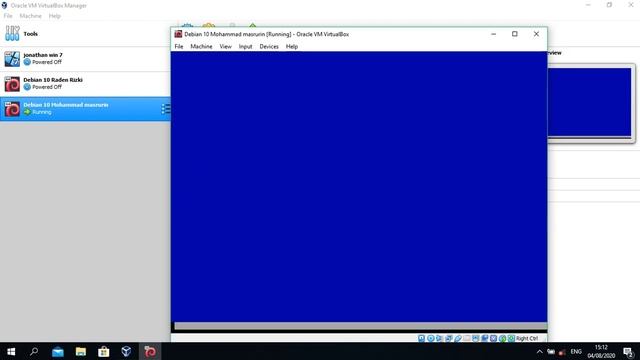Click the CPU features indicator in the VM status bar
Image resolution: width=640 pixels, height=360 pixels.
click(493, 338)
